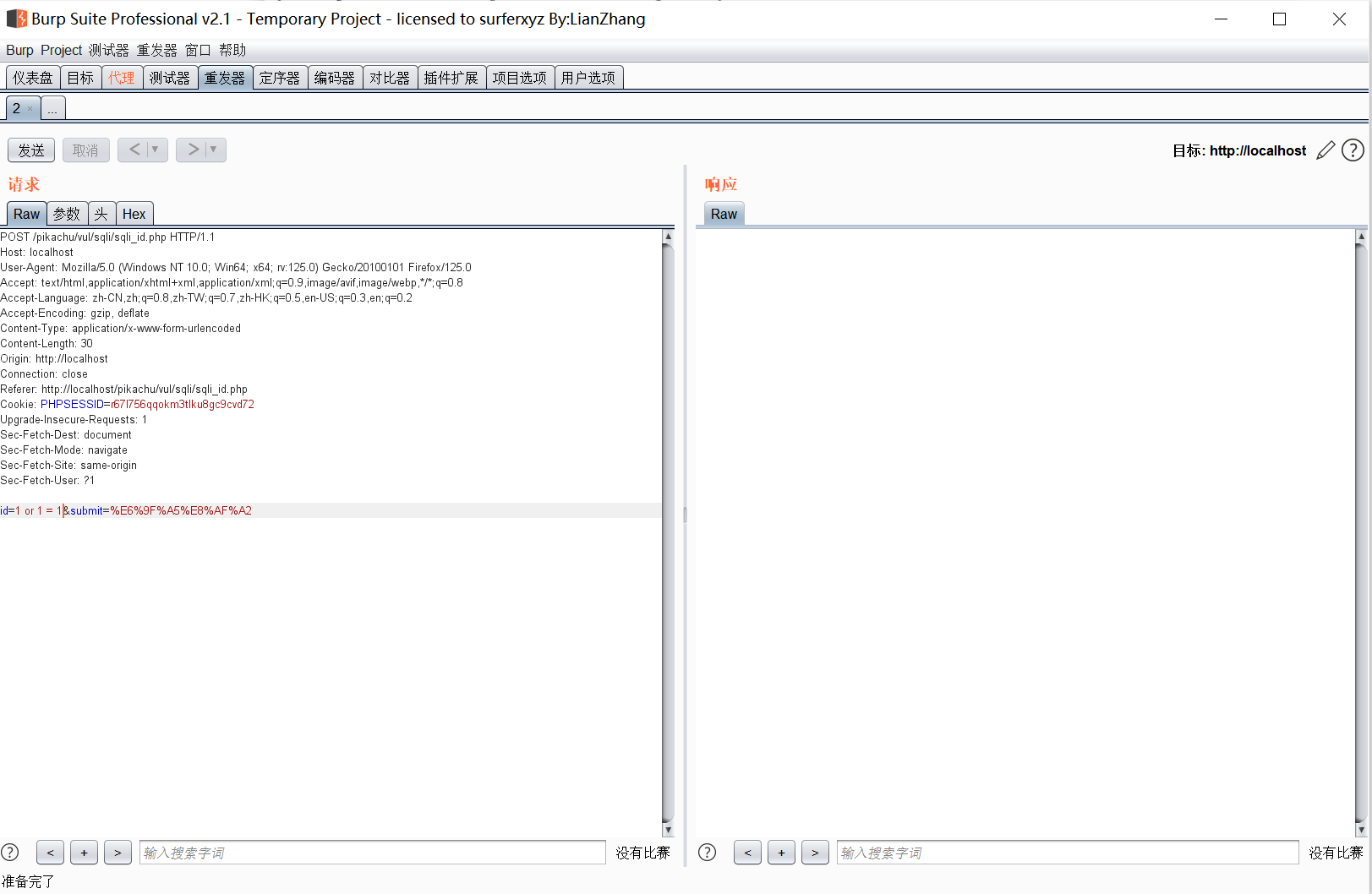Switch to 插件扩展 tab
Image resolution: width=1372 pixels, height=894 pixels.
pos(451,78)
